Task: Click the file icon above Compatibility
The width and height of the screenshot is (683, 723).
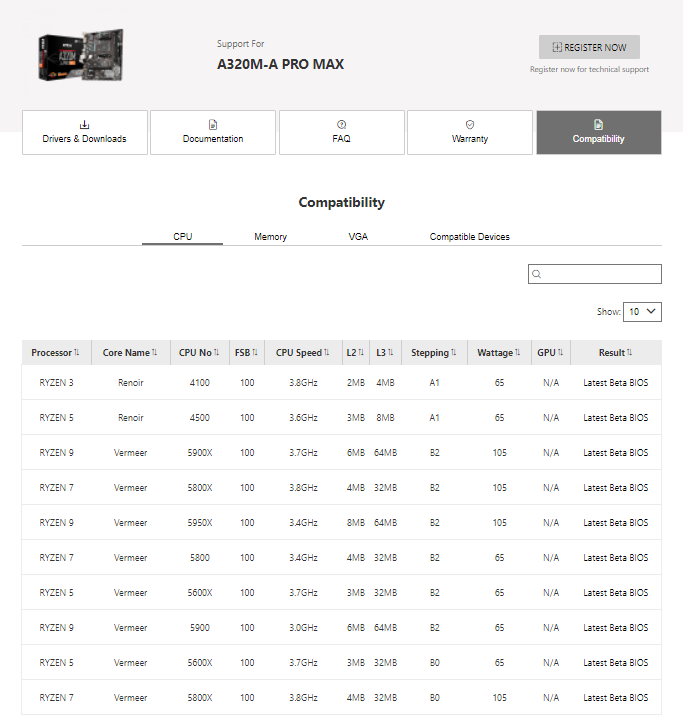Action: pyautogui.click(x=599, y=124)
